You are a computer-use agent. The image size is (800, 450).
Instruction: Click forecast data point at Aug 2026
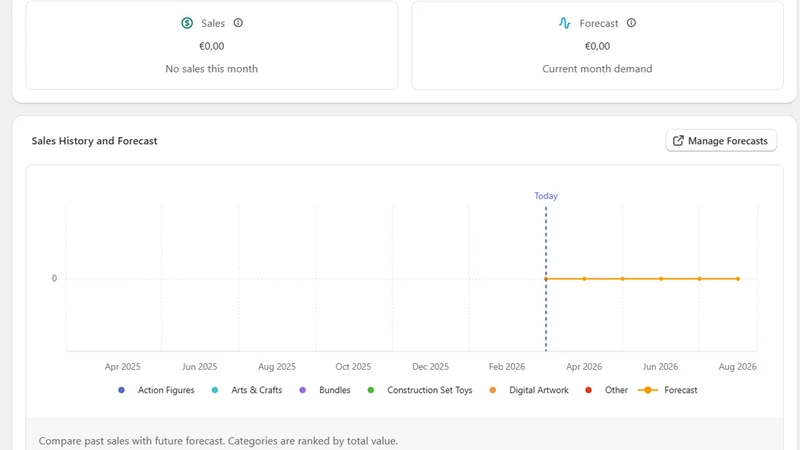click(738, 279)
